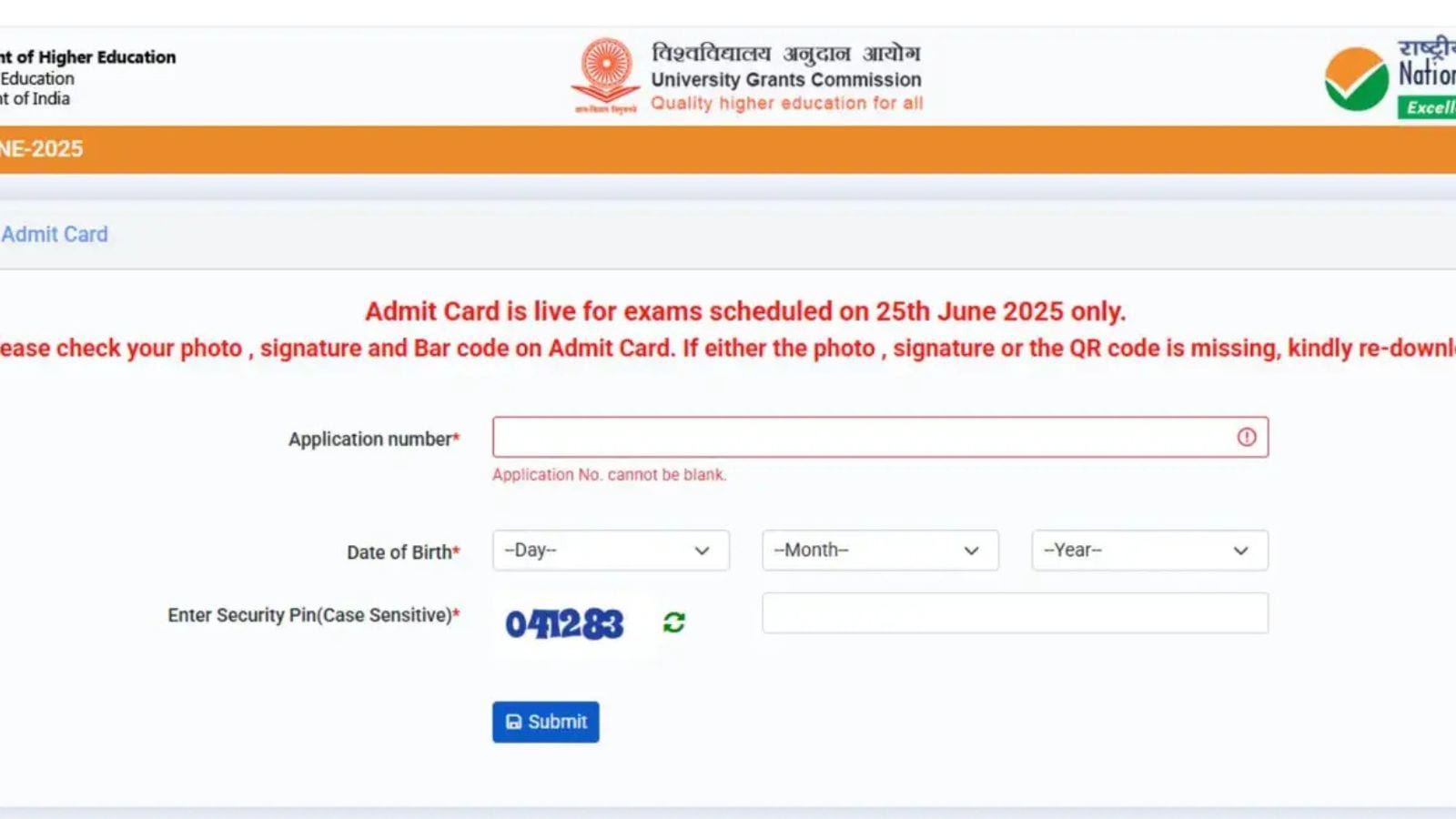Viewport: 1456px width, 819px height.
Task: Click the green Excellence badge at top right
Action: click(x=1429, y=107)
